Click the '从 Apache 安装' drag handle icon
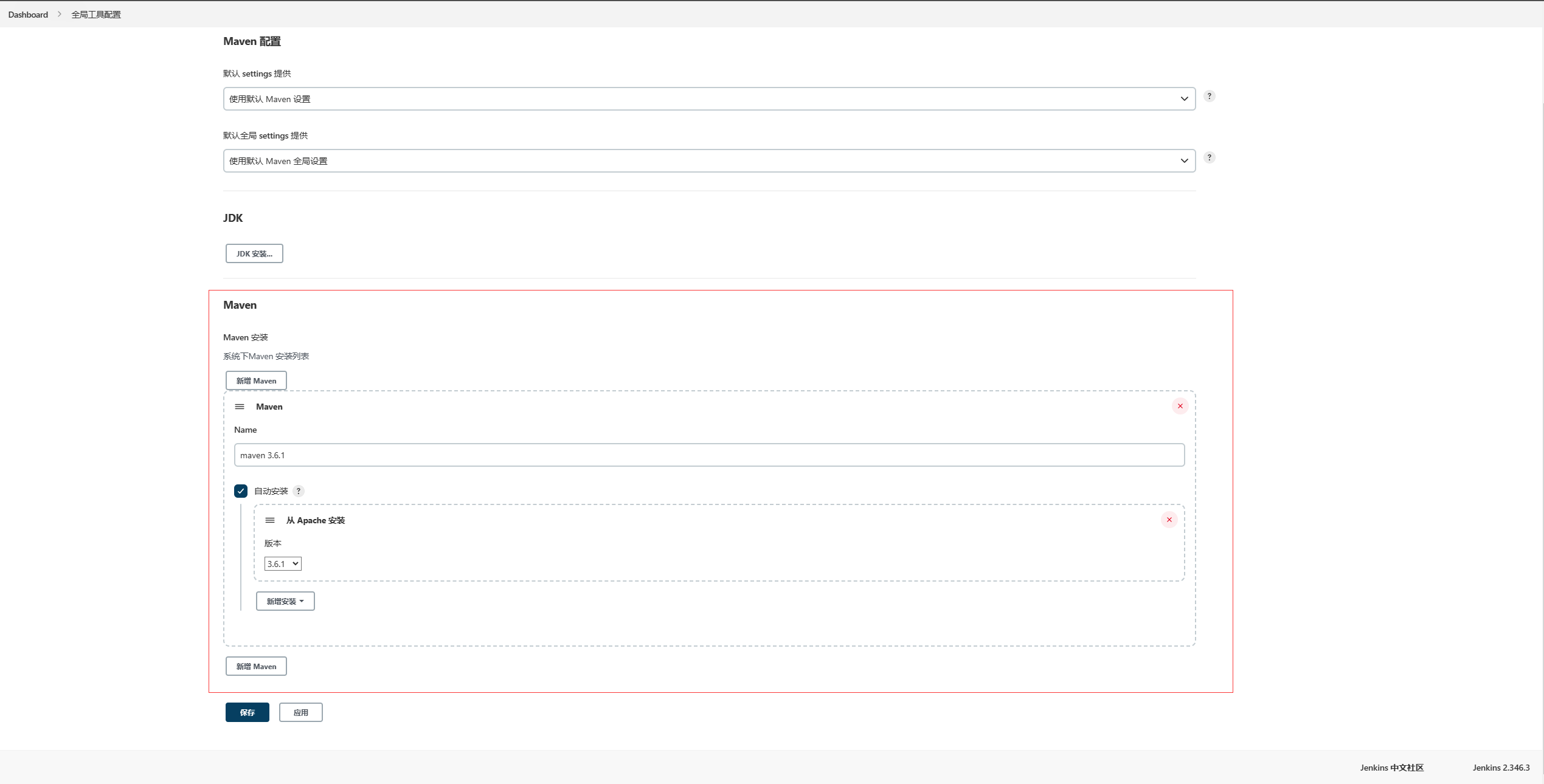 (270, 519)
